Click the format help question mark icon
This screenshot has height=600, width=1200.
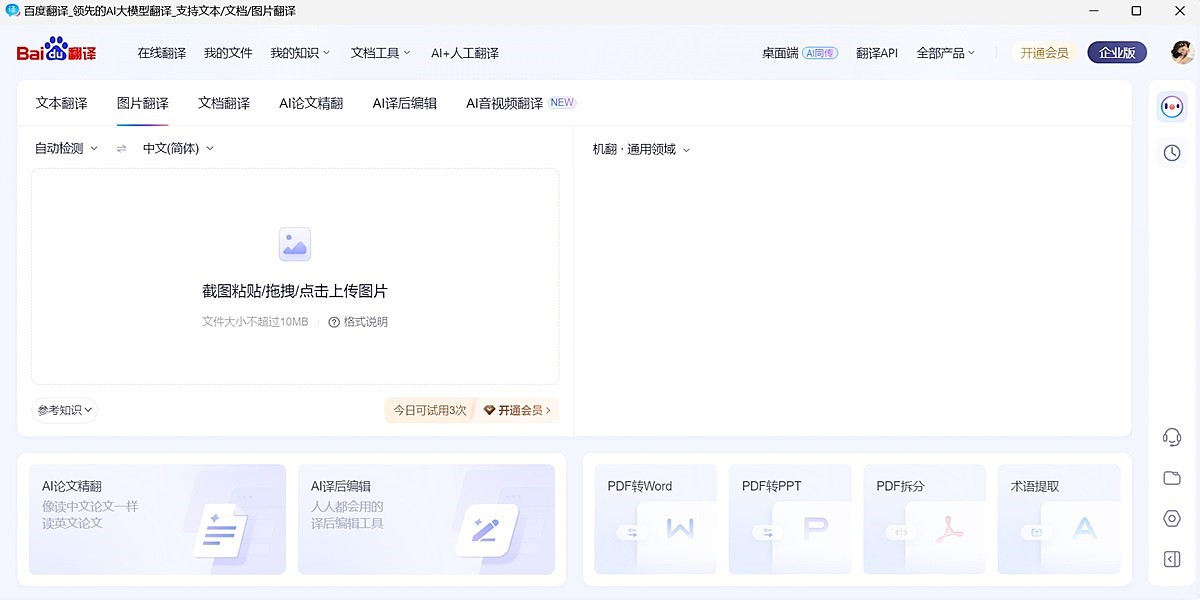(333, 321)
